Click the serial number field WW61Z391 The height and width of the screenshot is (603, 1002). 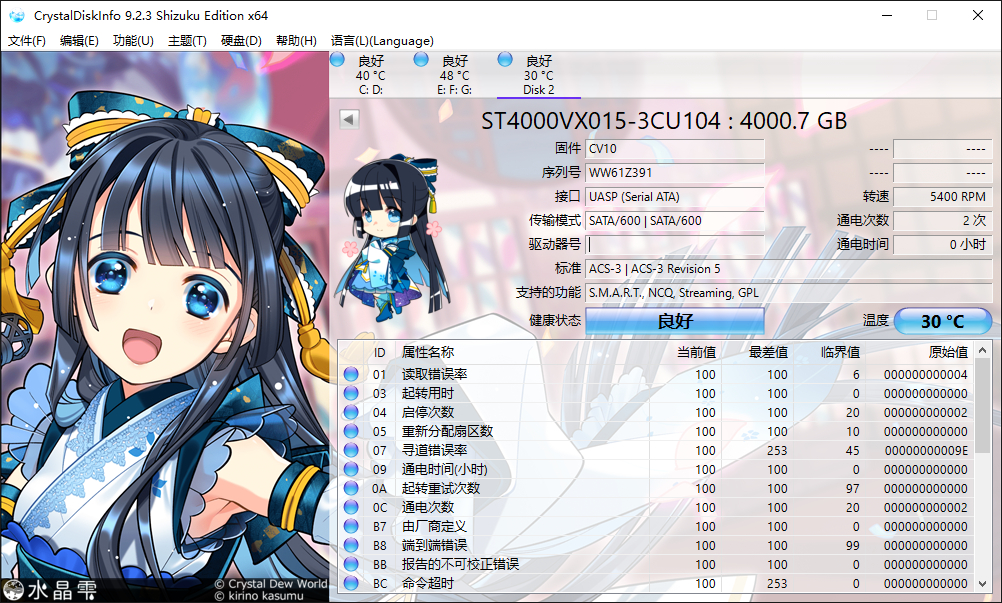(675, 172)
